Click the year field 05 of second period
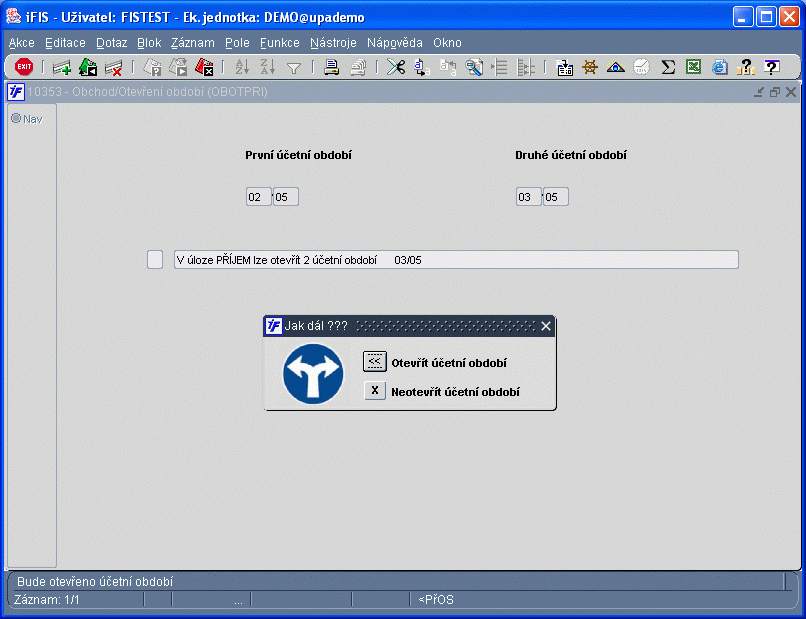The height and width of the screenshot is (619, 806). (x=556, y=197)
